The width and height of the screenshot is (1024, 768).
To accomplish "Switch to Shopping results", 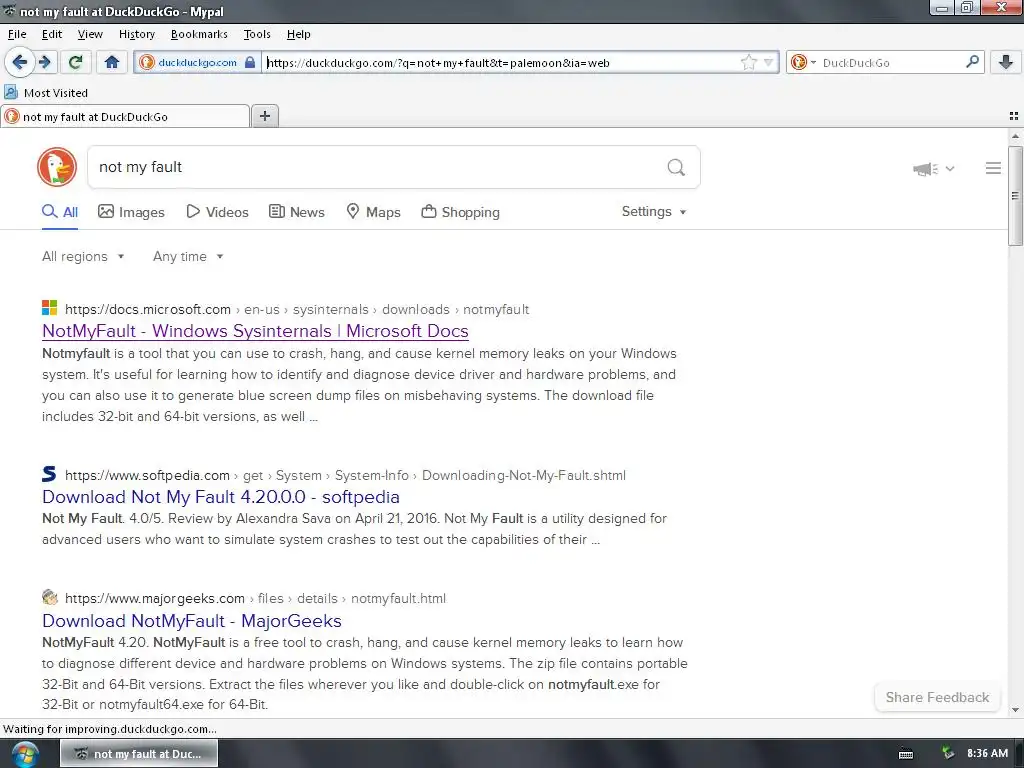I will pyautogui.click(x=460, y=212).
